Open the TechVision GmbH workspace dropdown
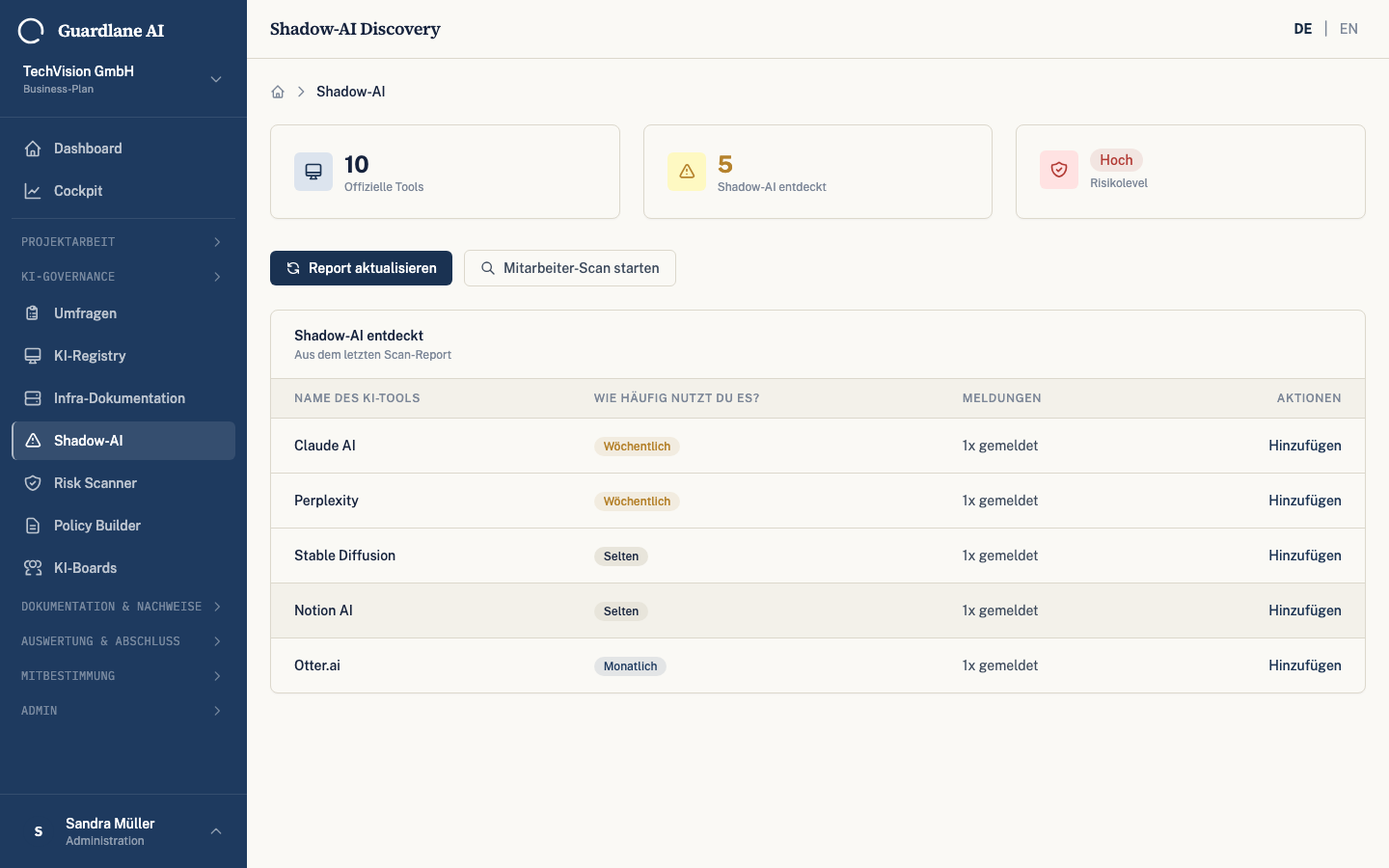The width and height of the screenshot is (1389, 868). 123,79
